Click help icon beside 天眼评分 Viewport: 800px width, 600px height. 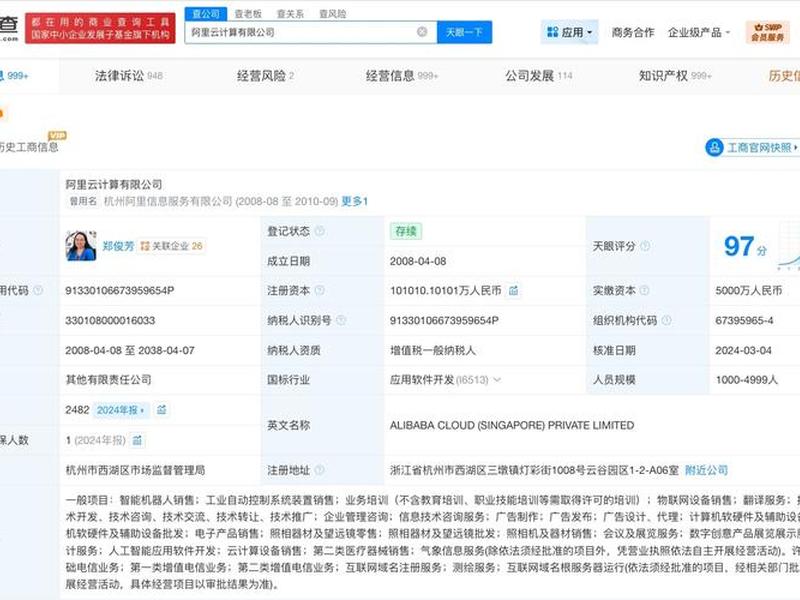point(645,246)
